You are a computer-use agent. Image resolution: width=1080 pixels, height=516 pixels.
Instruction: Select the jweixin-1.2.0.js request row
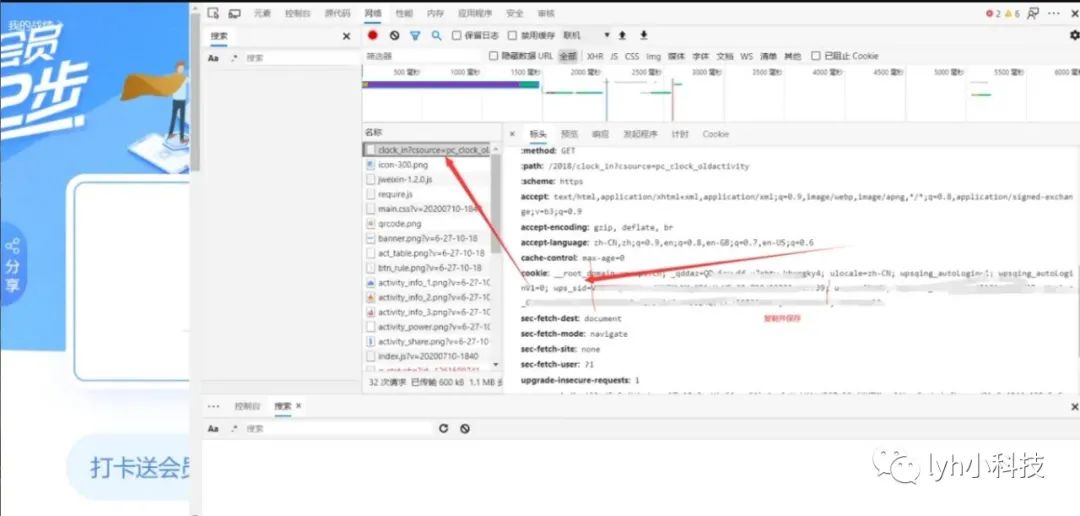[404, 179]
